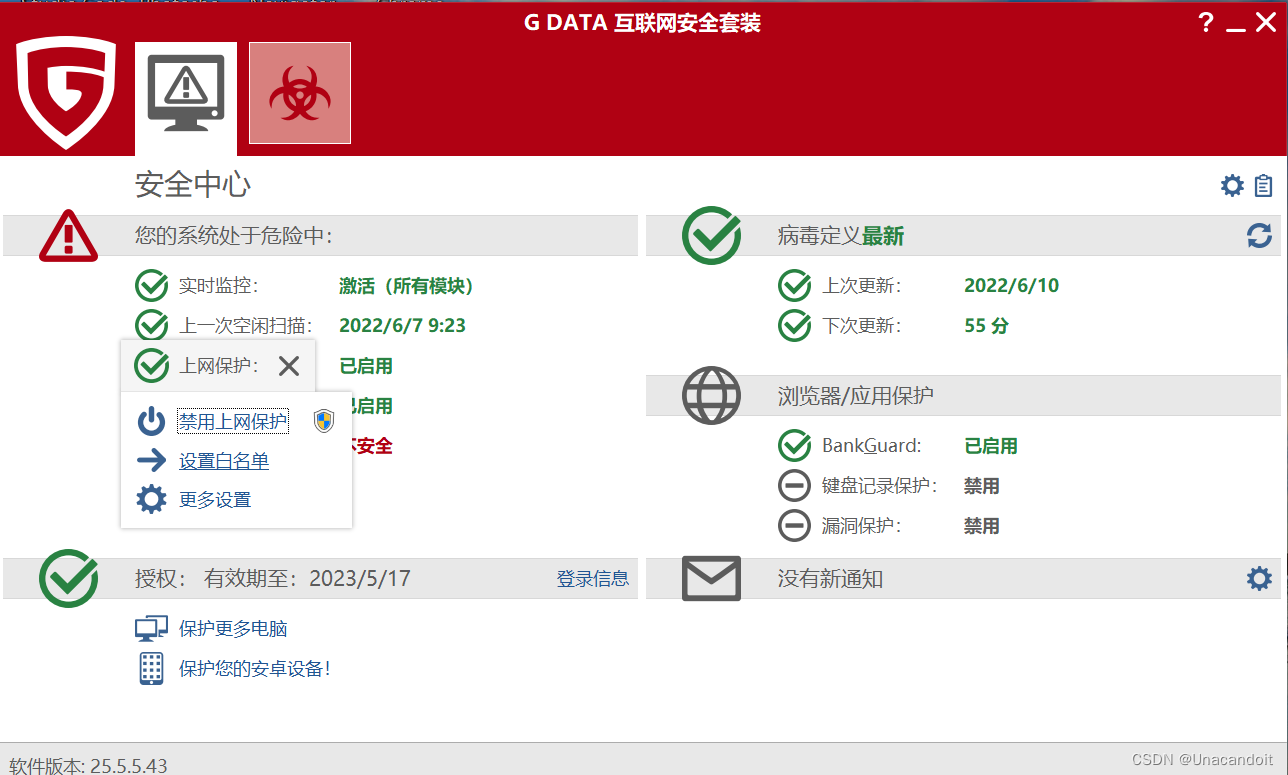Open the 保护更多电脑 link
1288x775 pixels.
pyautogui.click(x=233, y=629)
